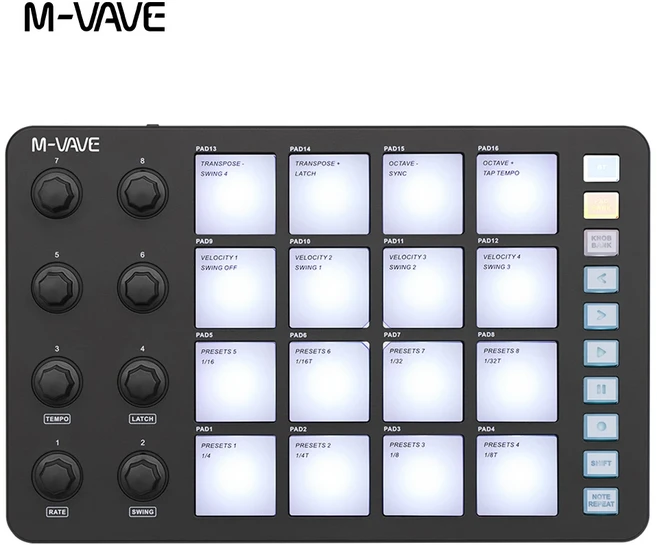
Task: Tap PAD16 labeled OCTAVE + TAP TEMPO
Action: coord(517,194)
